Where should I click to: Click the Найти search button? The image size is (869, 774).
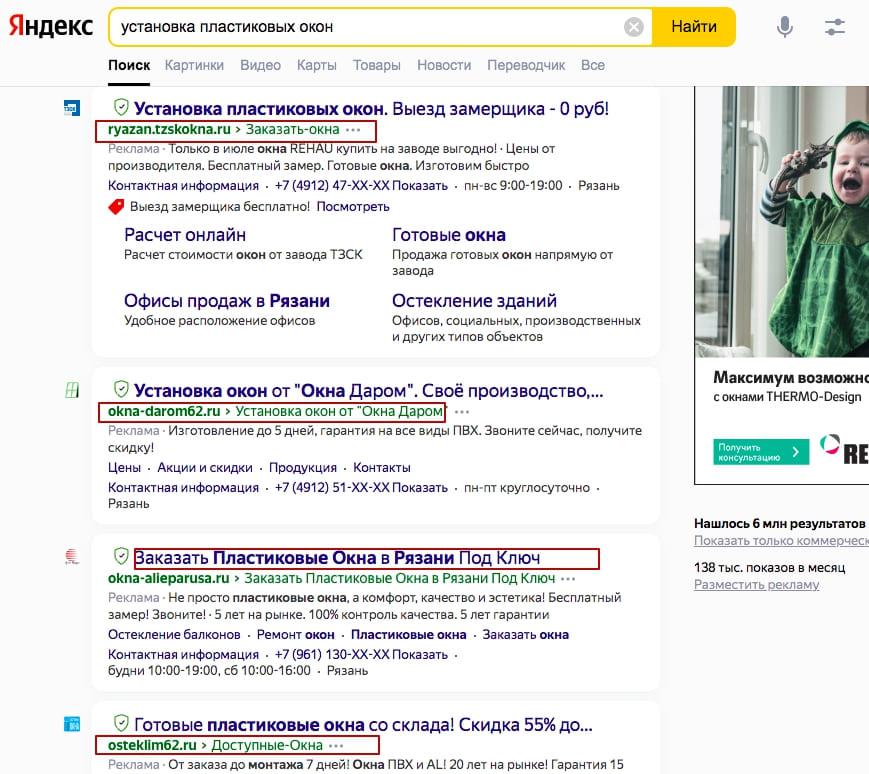pyautogui.click(x=694, y=27)
